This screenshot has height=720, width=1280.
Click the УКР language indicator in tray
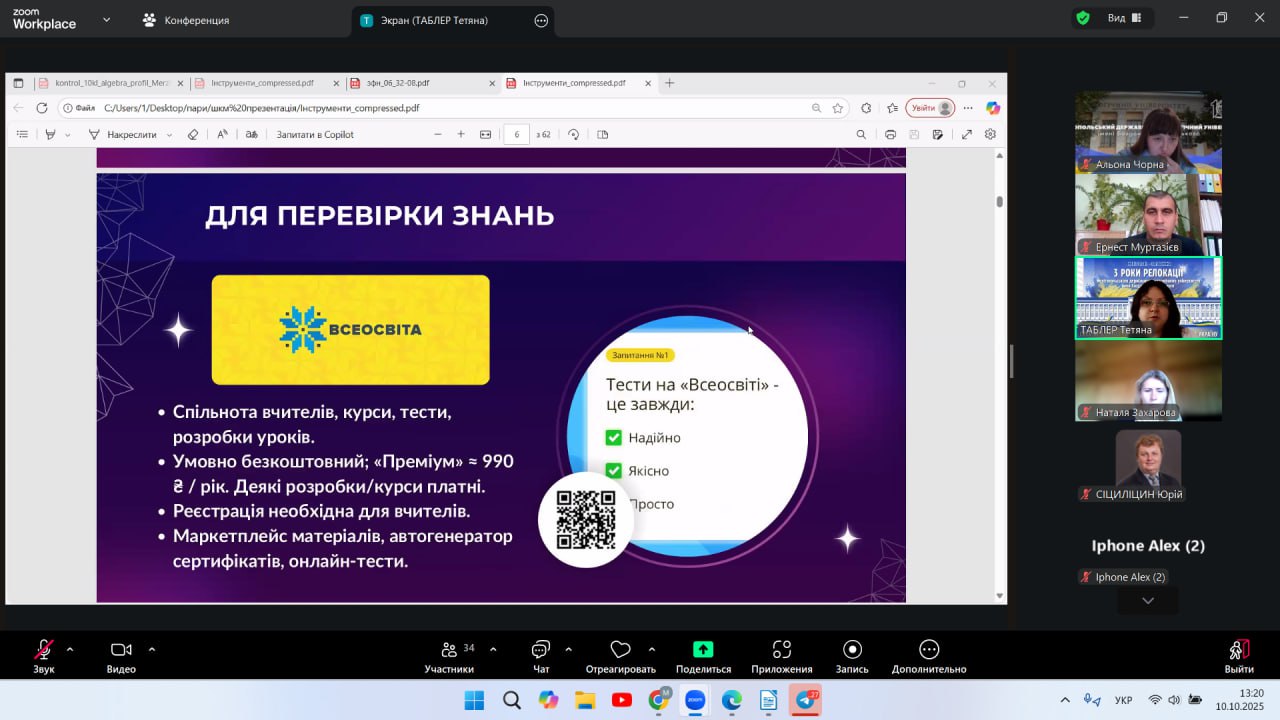[1123, 700]
